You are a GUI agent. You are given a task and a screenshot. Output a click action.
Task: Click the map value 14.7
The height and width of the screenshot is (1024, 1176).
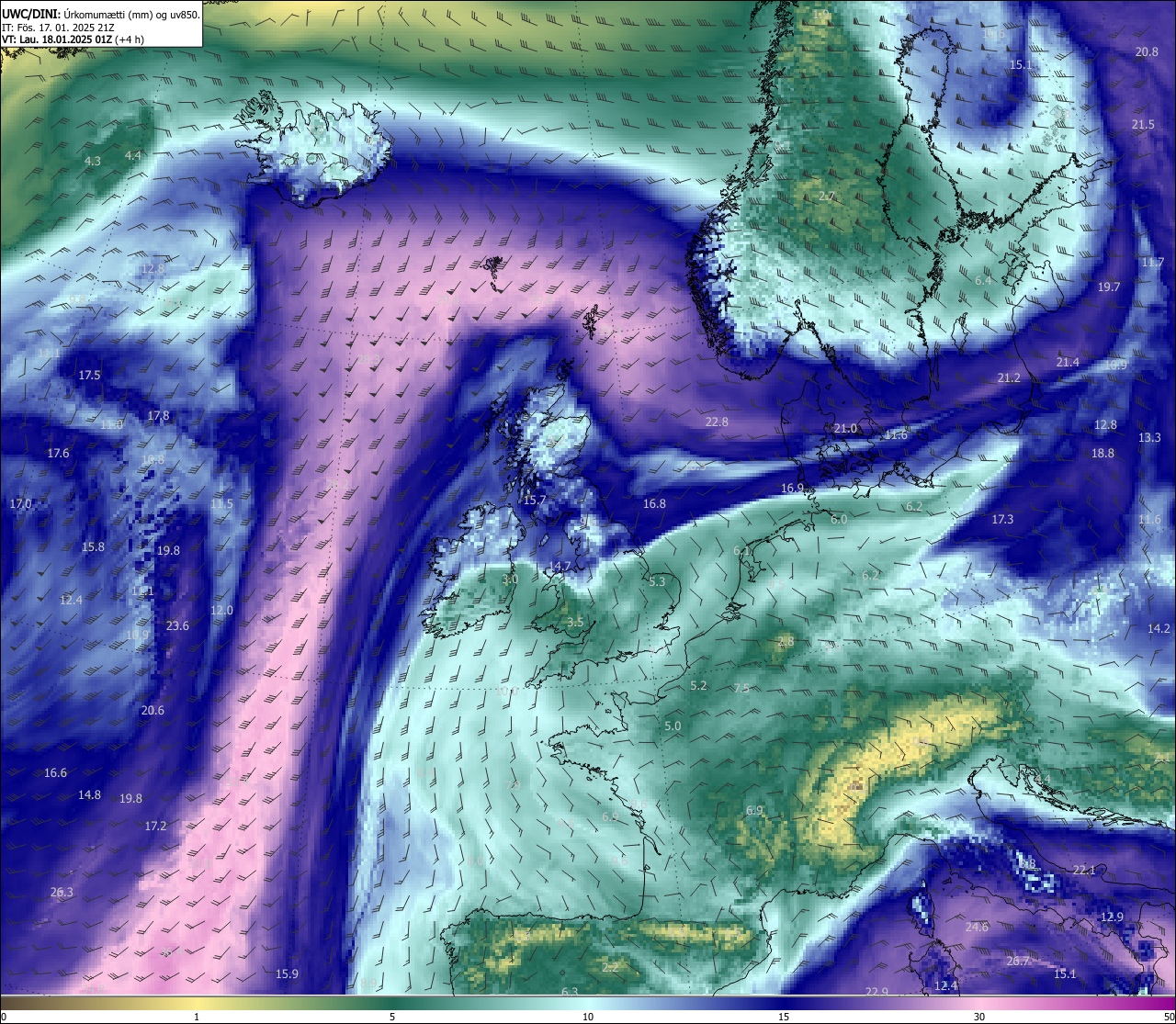[x=560, y=566]
